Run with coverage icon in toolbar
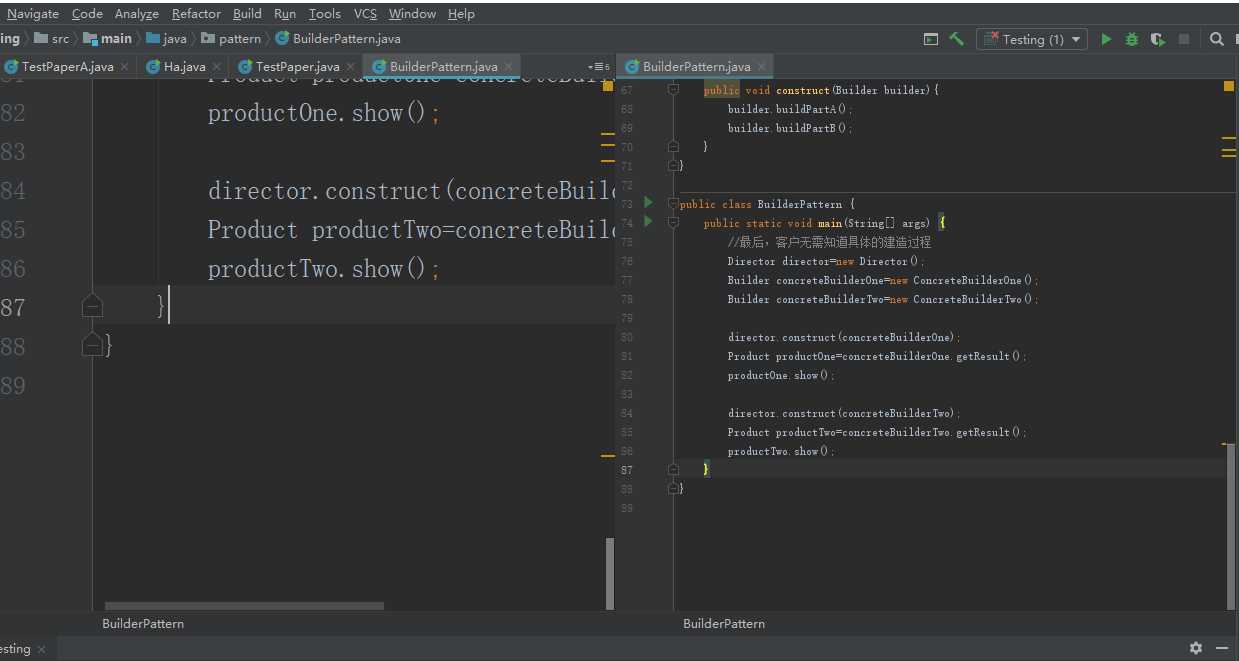The width and height of the screenshot is (1239, 661). click(1158, 39)
